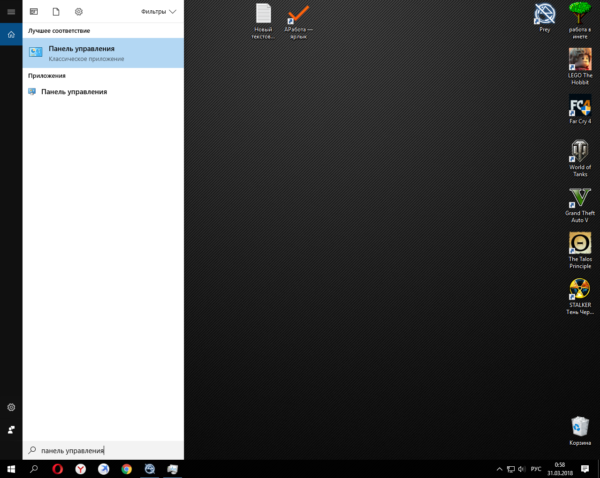Launch Opera from the taskbar
The height and width of the screenshot is (478, 600).
(x=57, y=469)
